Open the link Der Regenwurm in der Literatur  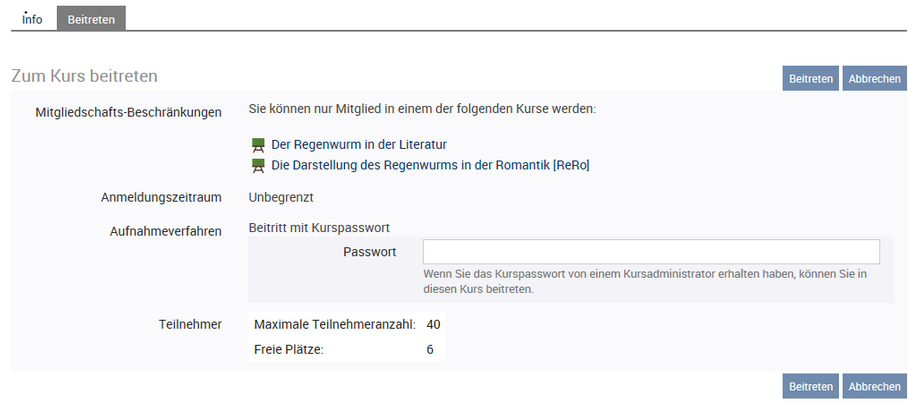point(359,144)
